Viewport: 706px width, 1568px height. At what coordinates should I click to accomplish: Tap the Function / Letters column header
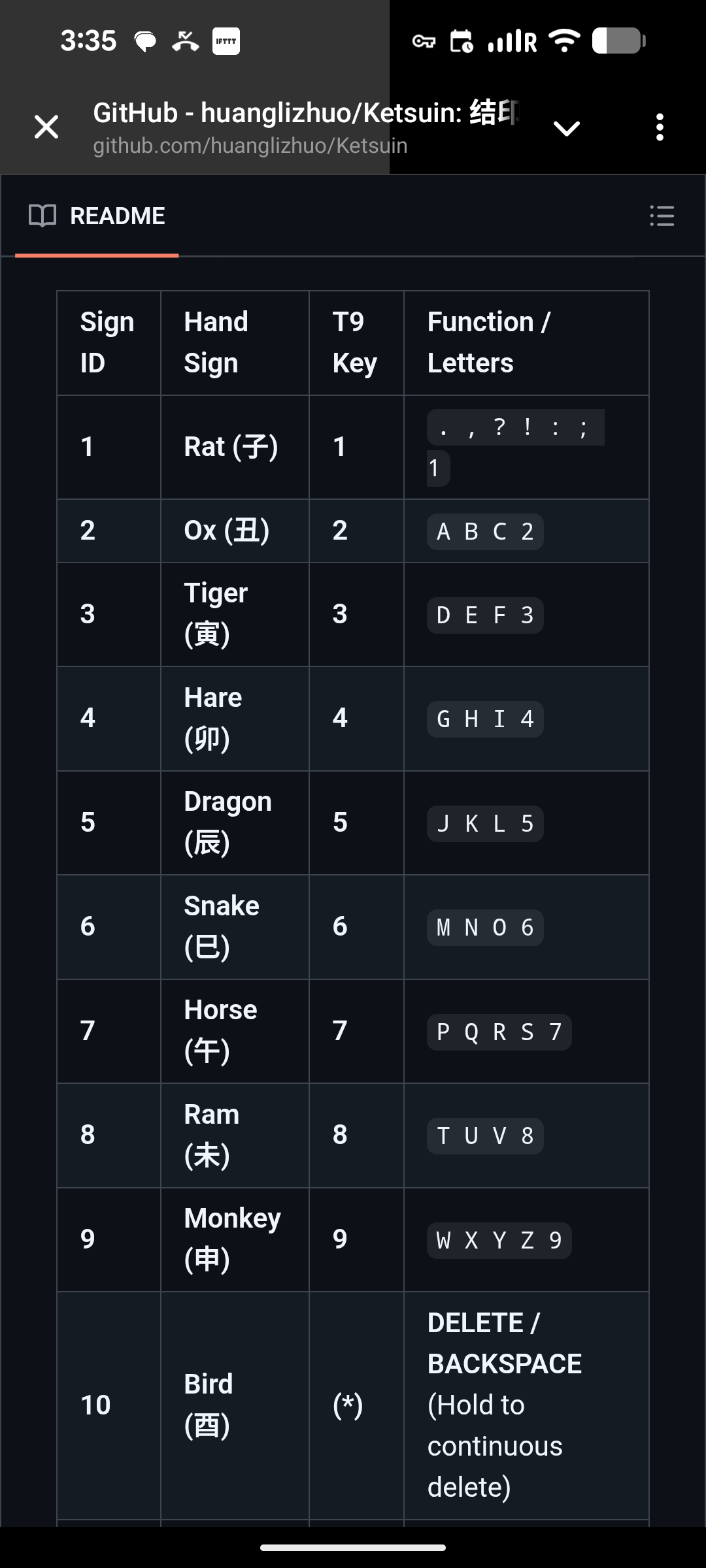(488, 342)
